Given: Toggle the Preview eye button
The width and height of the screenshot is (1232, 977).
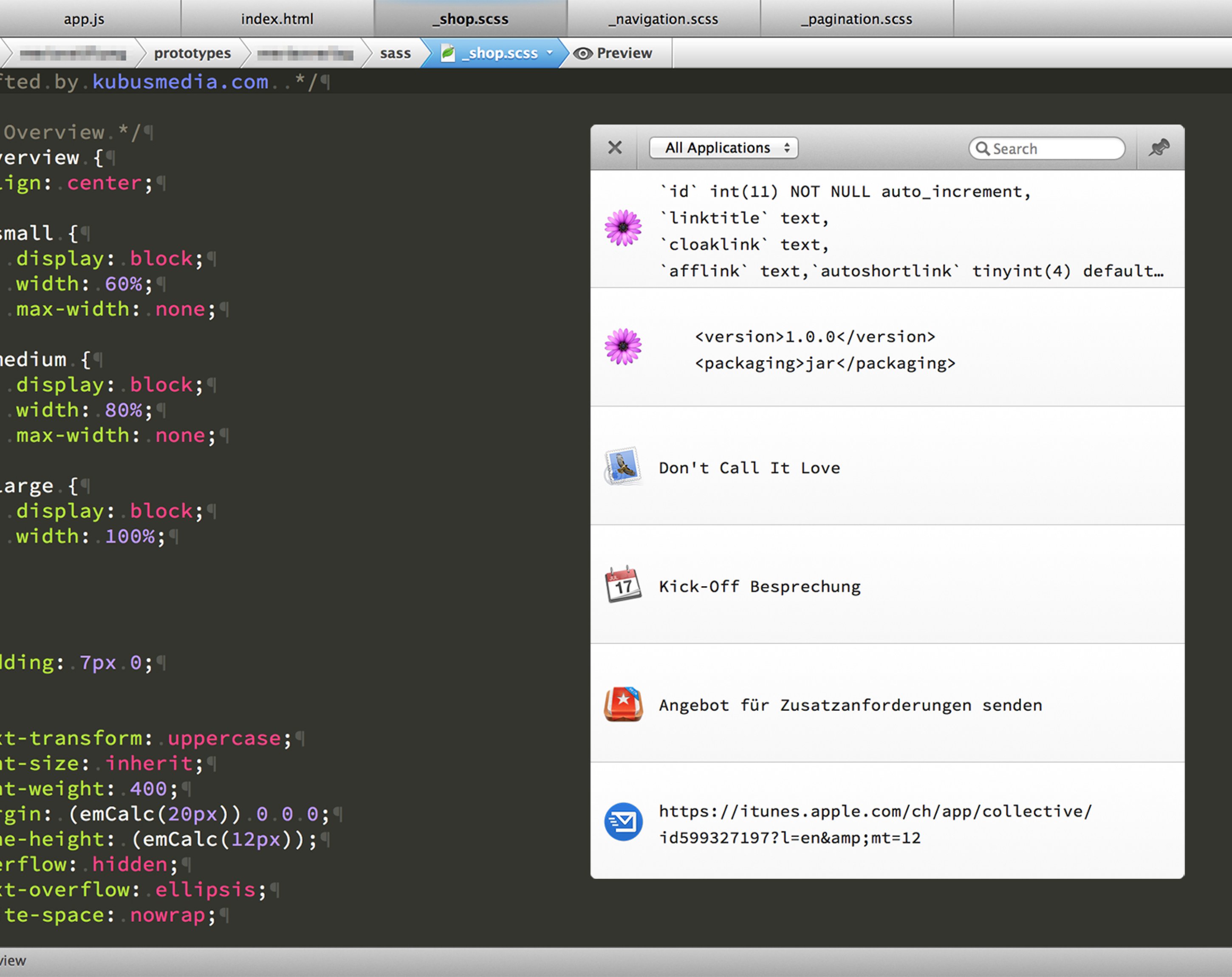Looking at the screenshot, I should (614, 53).
